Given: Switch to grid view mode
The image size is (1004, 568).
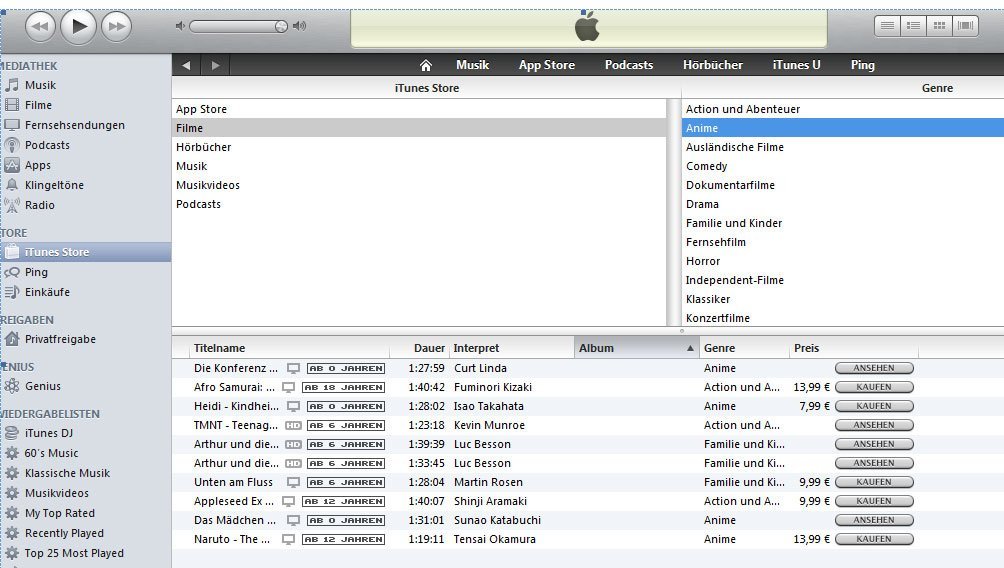Looking at the screenshot, I should pyautogui.click(x=939, y=26).
